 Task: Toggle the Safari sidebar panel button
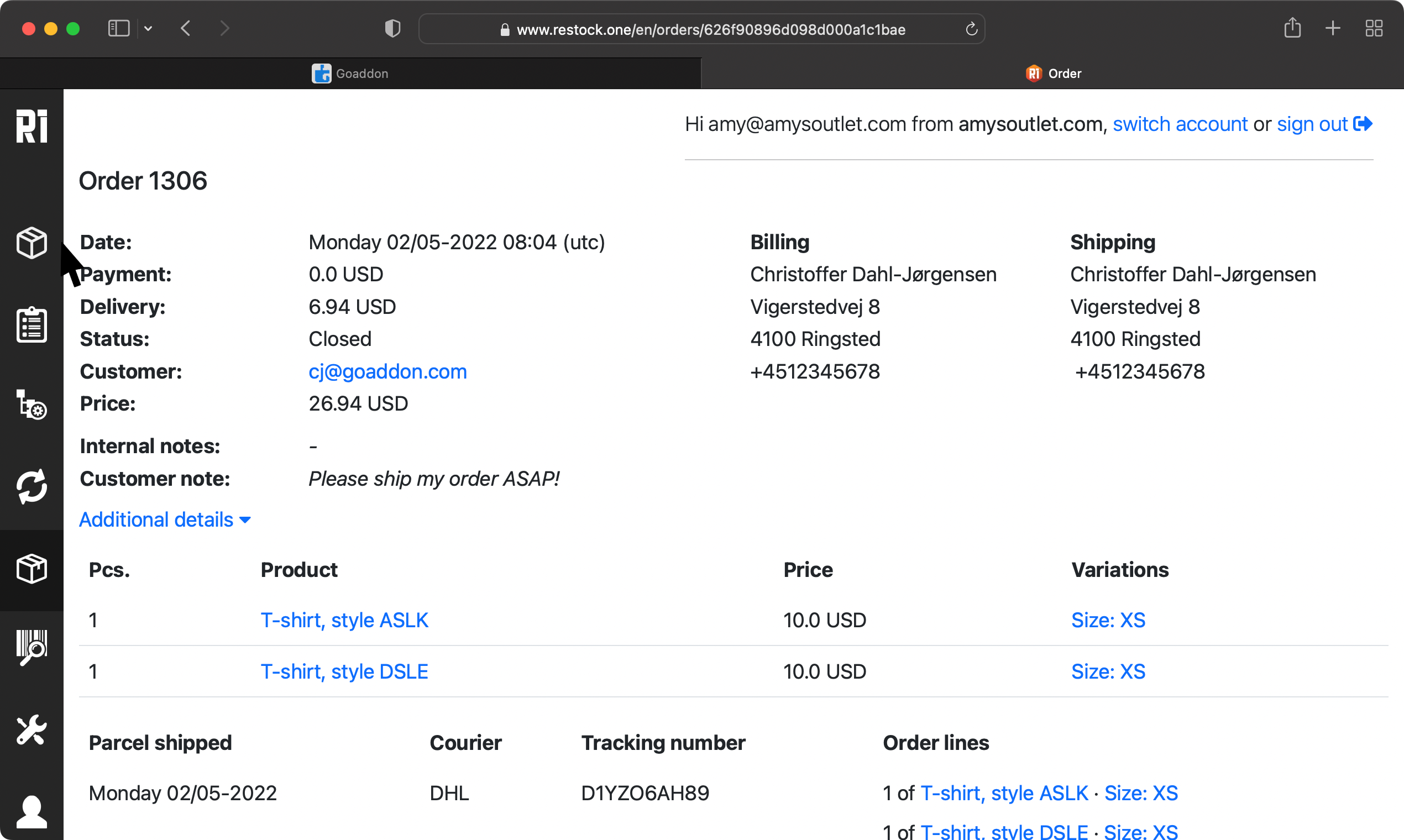[119, 28]
